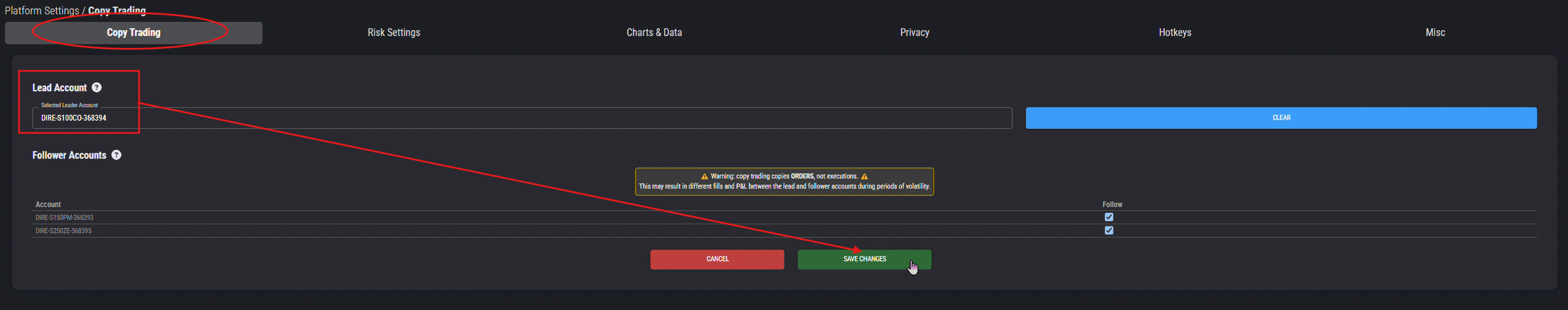Uncheck Follow for DIRE-S250ZE-368395
This screenshot has height=310, width=1568.
click(1109, 230)
